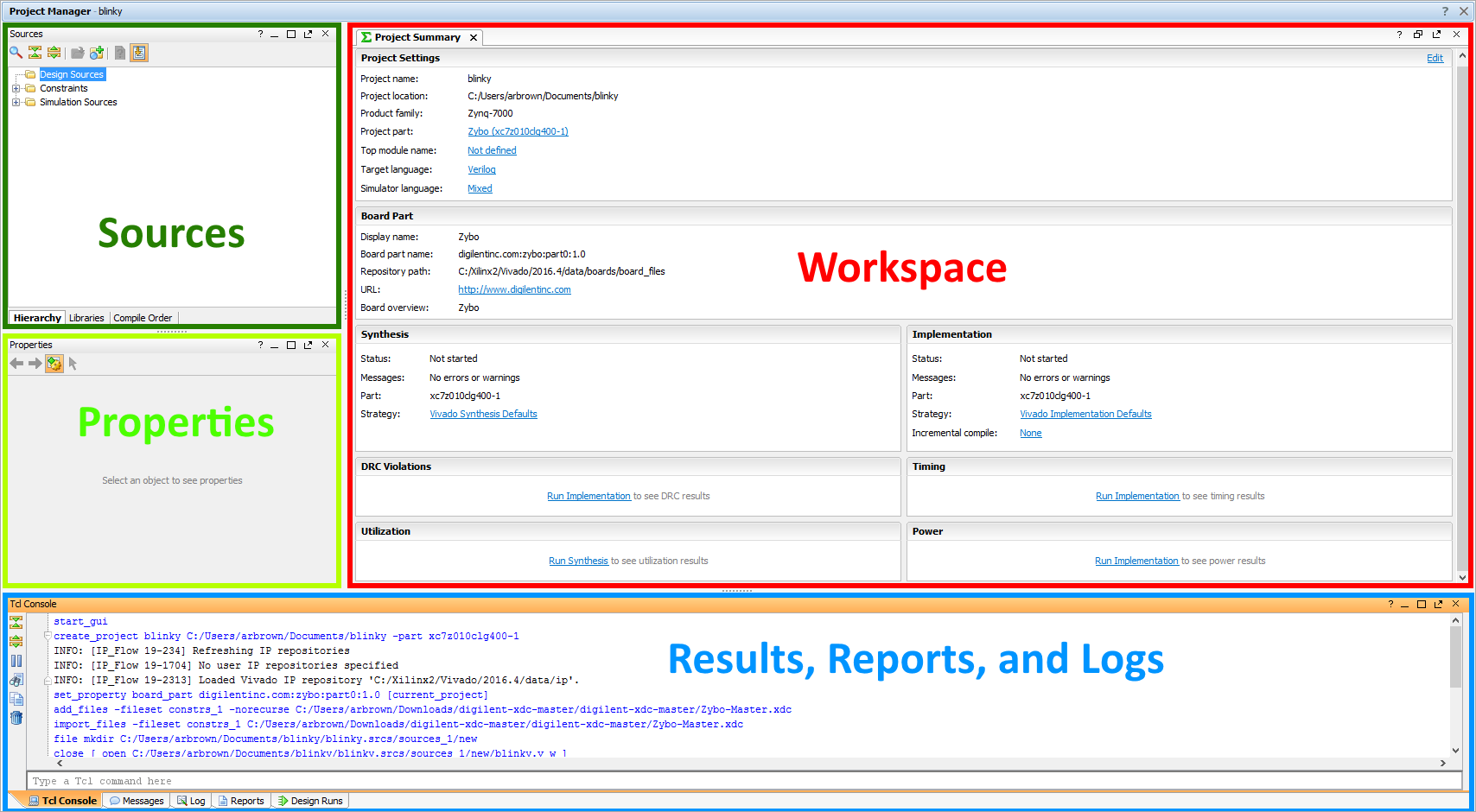Screen dimensions: 1476x812
Task: Click Expand All icon in Sources toolbar
Action: 54,53
